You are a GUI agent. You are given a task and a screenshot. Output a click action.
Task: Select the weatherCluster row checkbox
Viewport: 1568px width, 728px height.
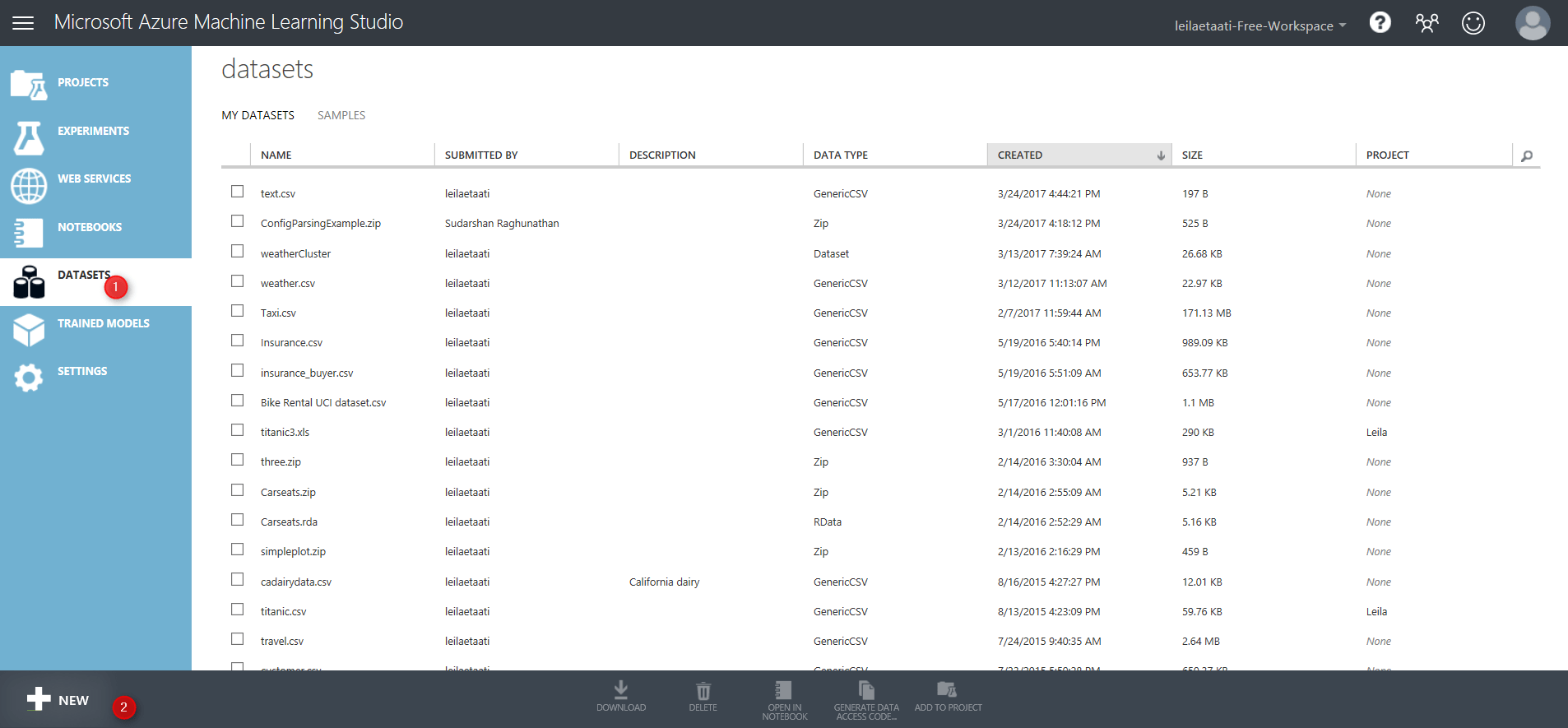[x=238, y=251]
